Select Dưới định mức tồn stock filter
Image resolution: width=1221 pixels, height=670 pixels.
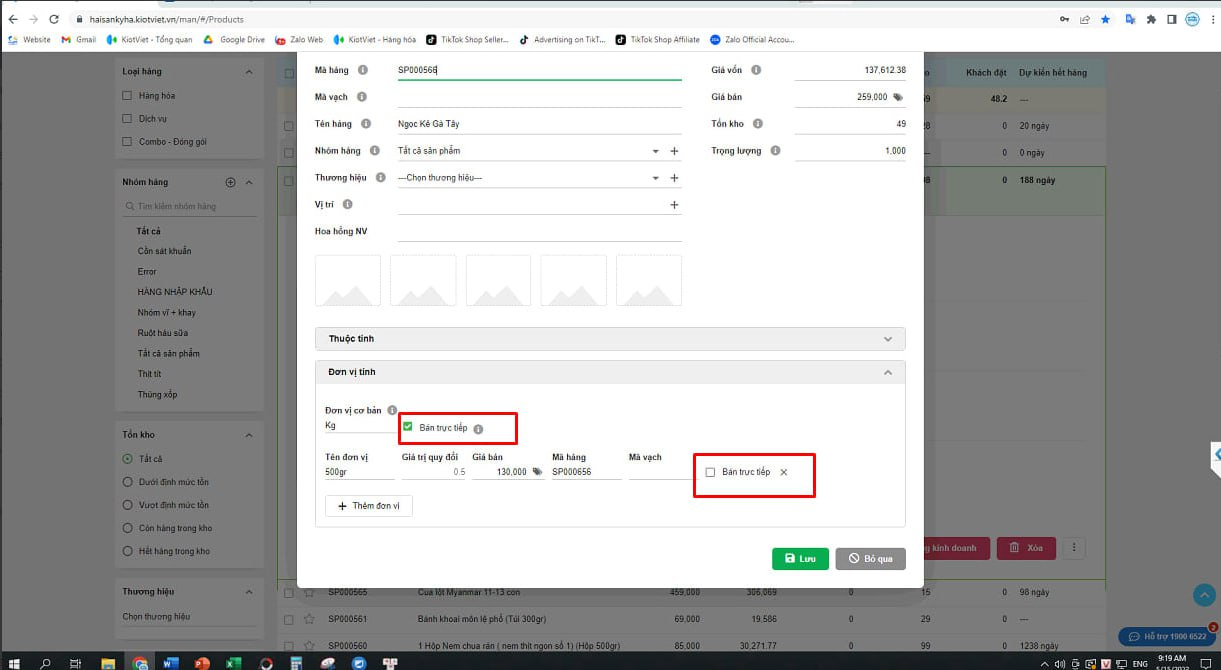pyautogui.click(x=127, y=482)
